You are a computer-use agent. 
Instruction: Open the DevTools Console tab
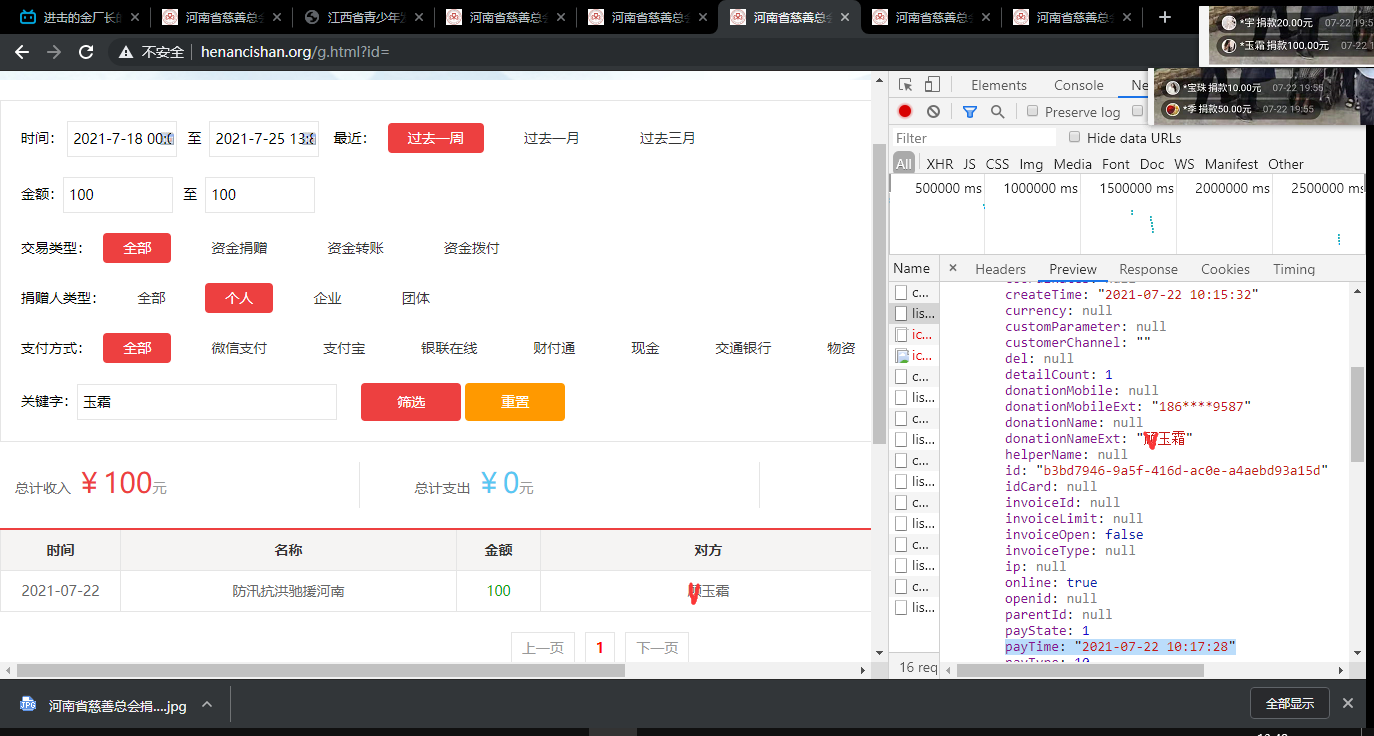pyautogui.click(x=1079, y=85)
